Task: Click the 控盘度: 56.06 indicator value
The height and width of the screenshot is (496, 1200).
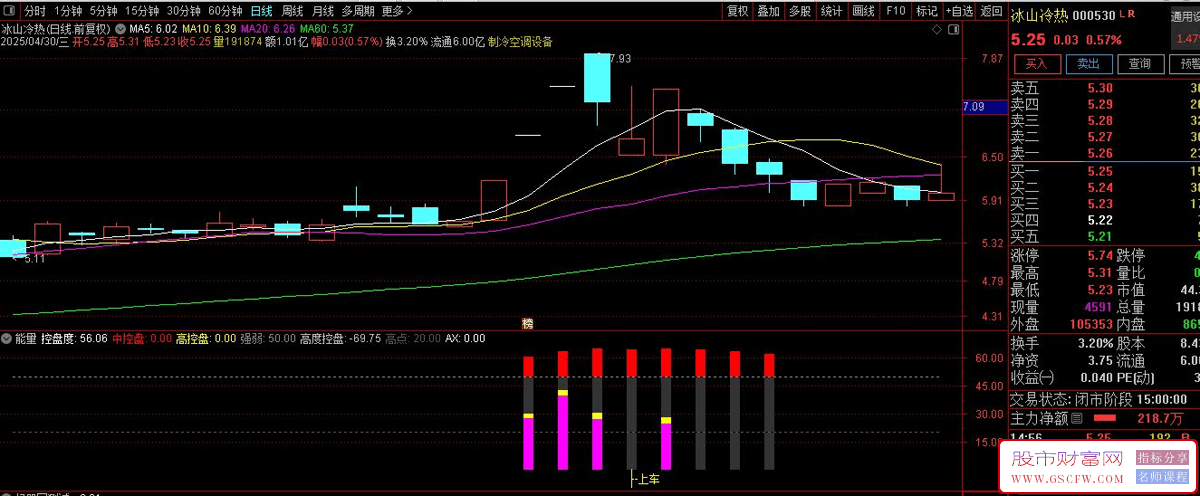Action: (74, 338)
